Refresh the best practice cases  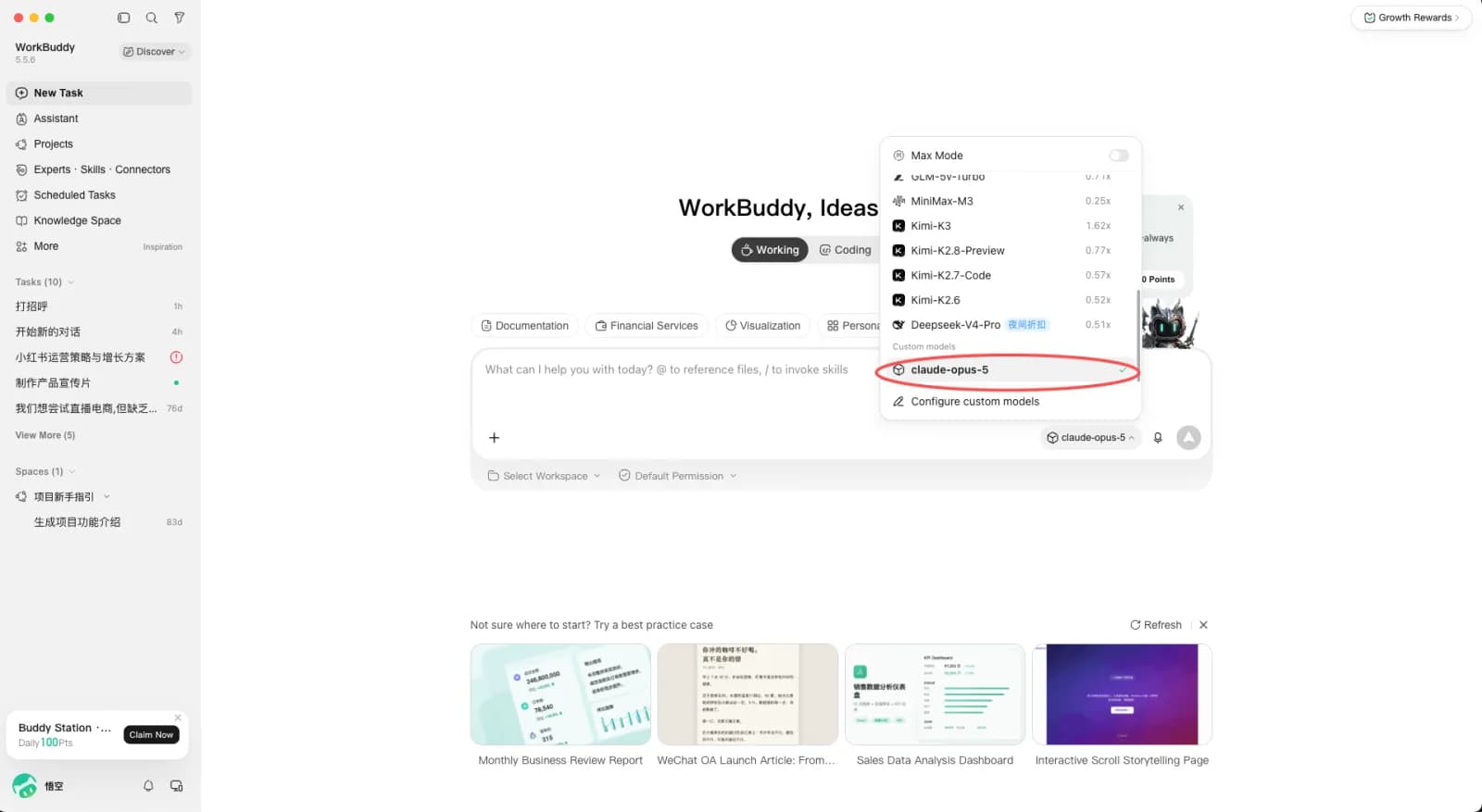[x=1156, y=625]
